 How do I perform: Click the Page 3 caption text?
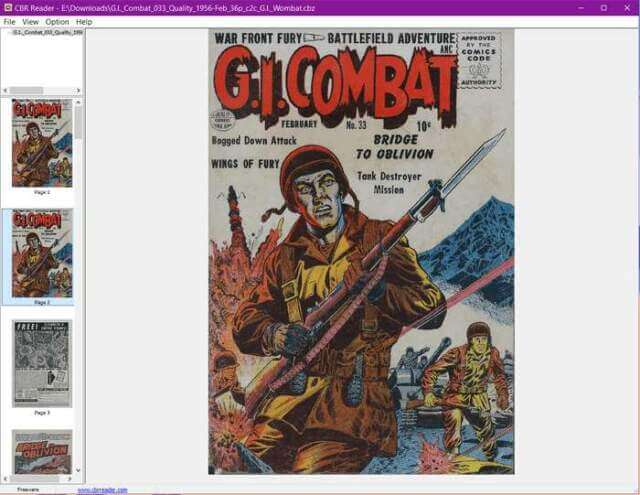pos(42,413)
